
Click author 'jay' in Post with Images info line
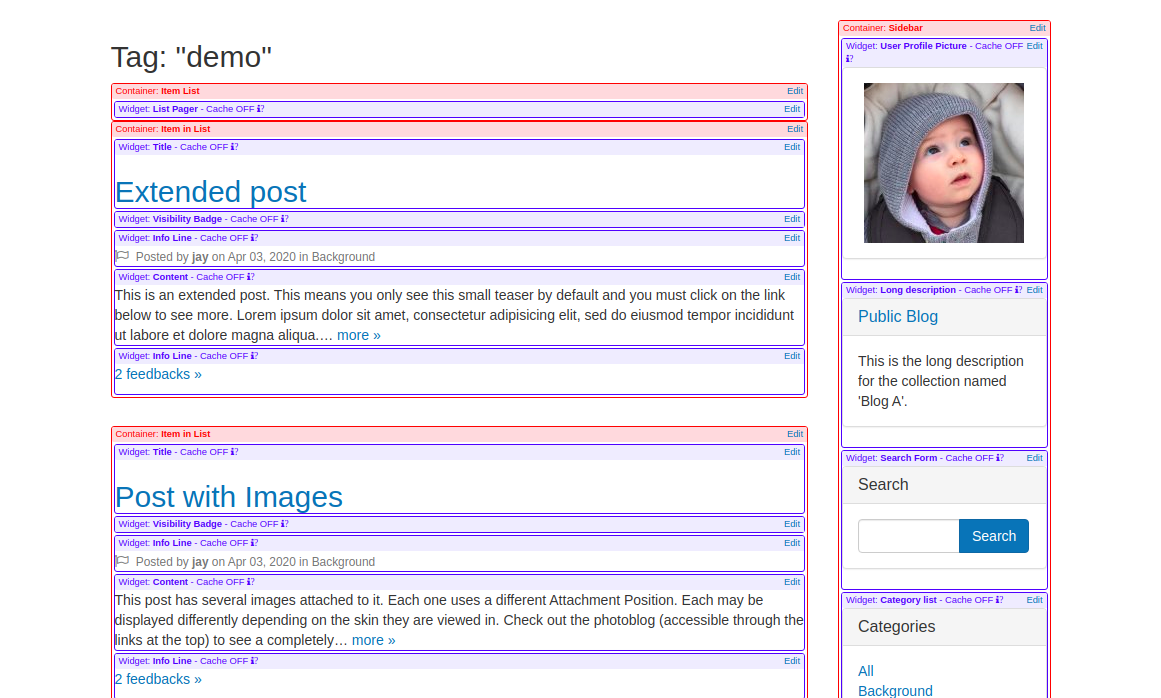click(200, 562)
